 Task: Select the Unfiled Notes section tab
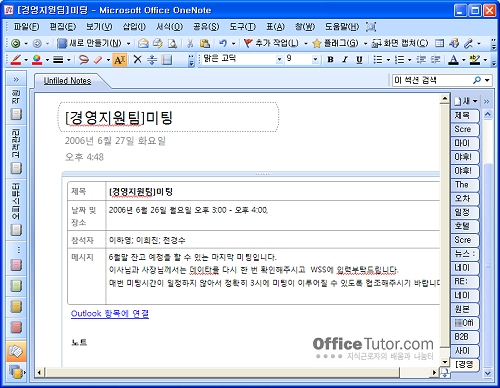(x=68, y=81)
